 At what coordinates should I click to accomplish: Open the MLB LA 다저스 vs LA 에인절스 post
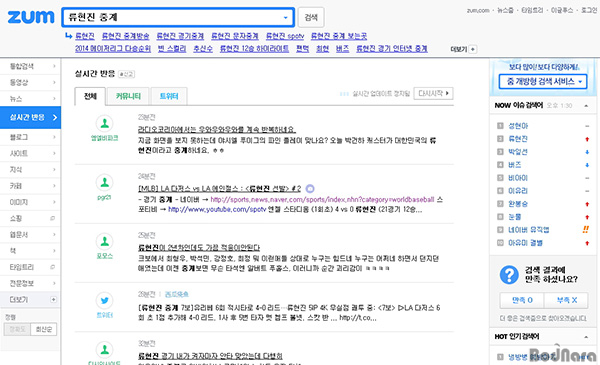(x=220, y=189)
